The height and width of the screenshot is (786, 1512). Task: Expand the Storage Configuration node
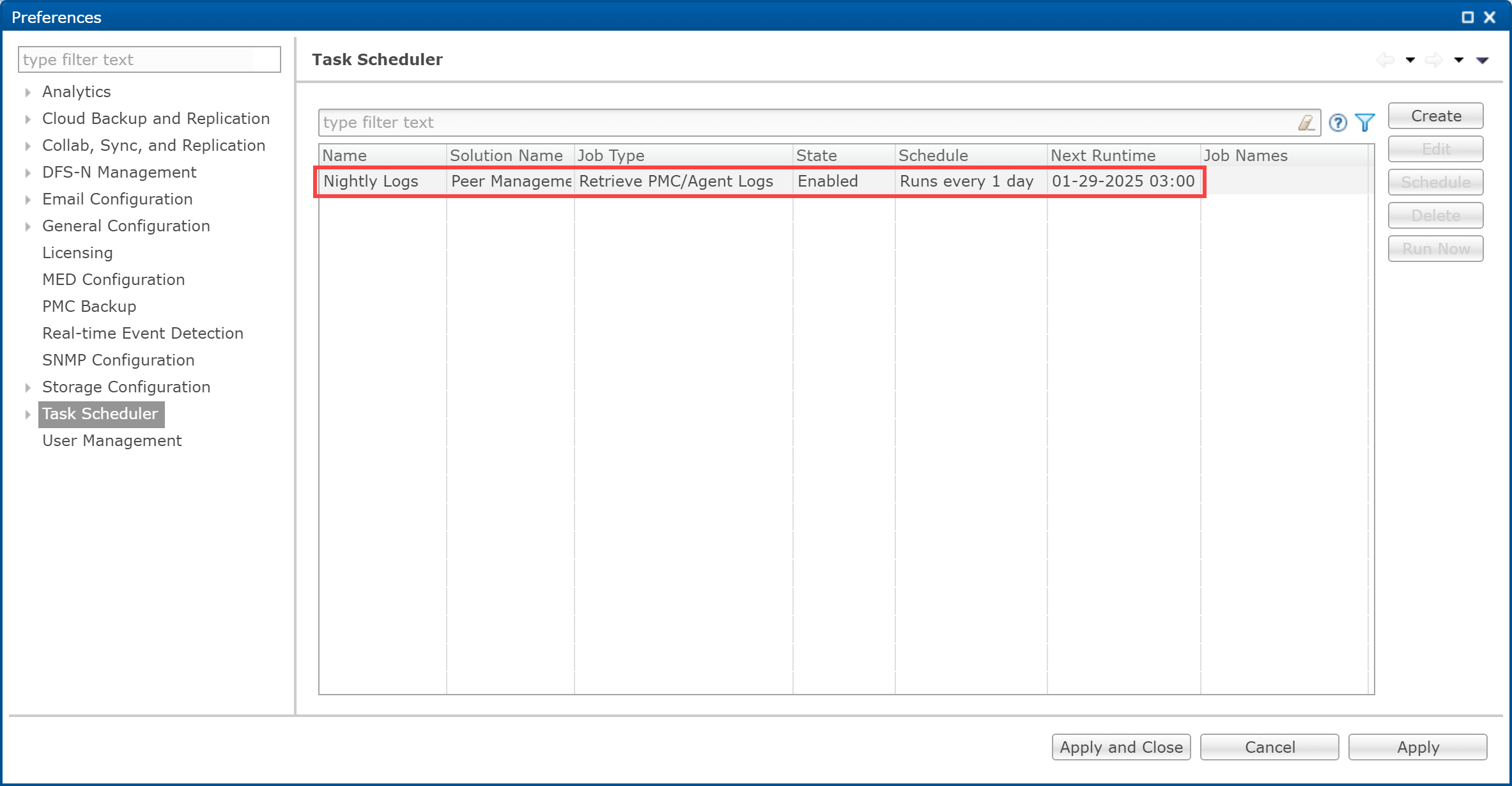point(28,387)
